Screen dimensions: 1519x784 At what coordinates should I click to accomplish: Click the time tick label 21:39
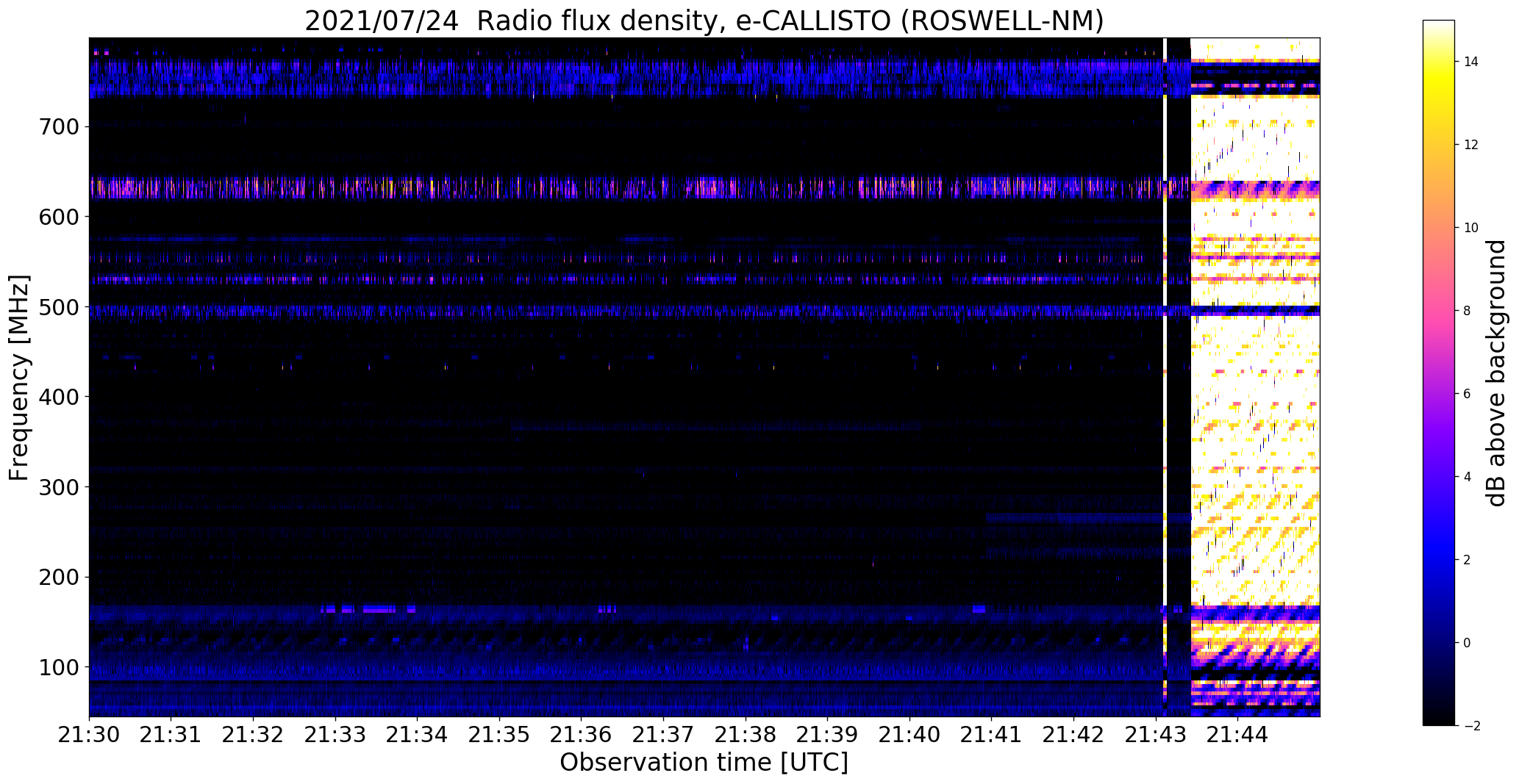(x=828, y=733)
